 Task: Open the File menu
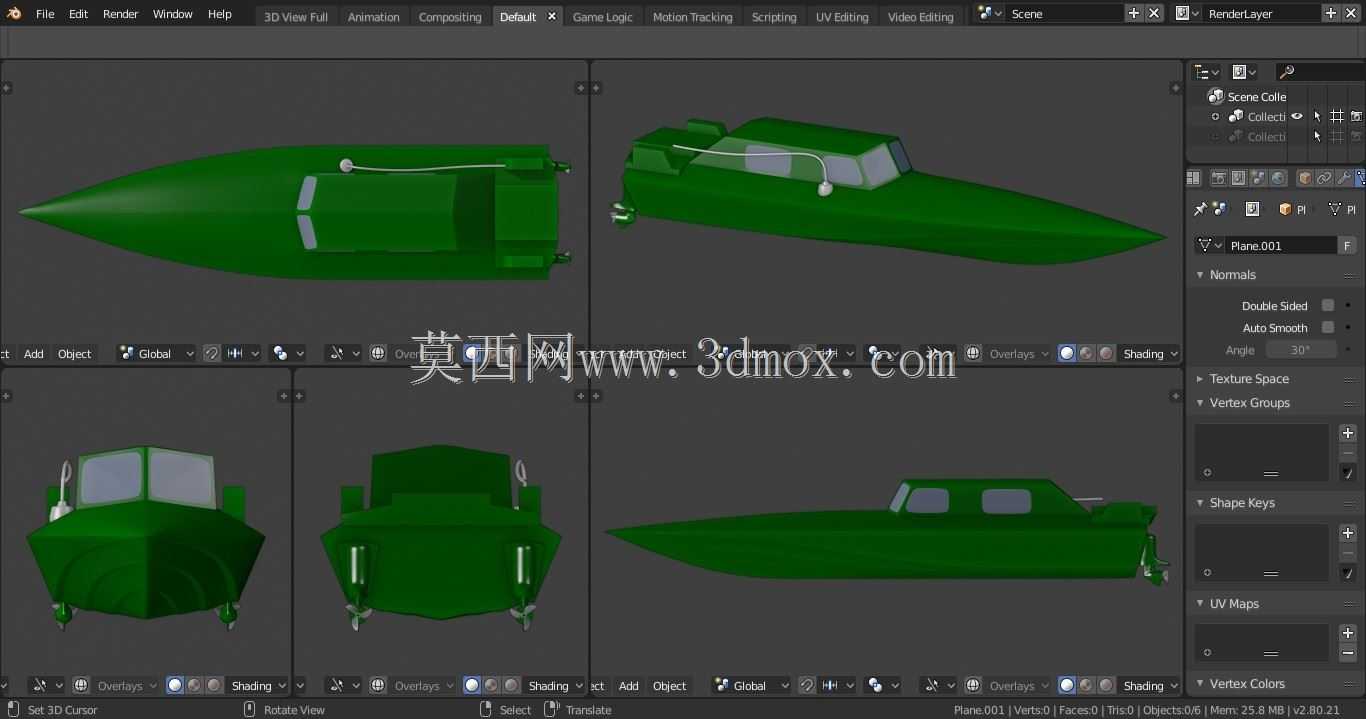coord(45,14)
